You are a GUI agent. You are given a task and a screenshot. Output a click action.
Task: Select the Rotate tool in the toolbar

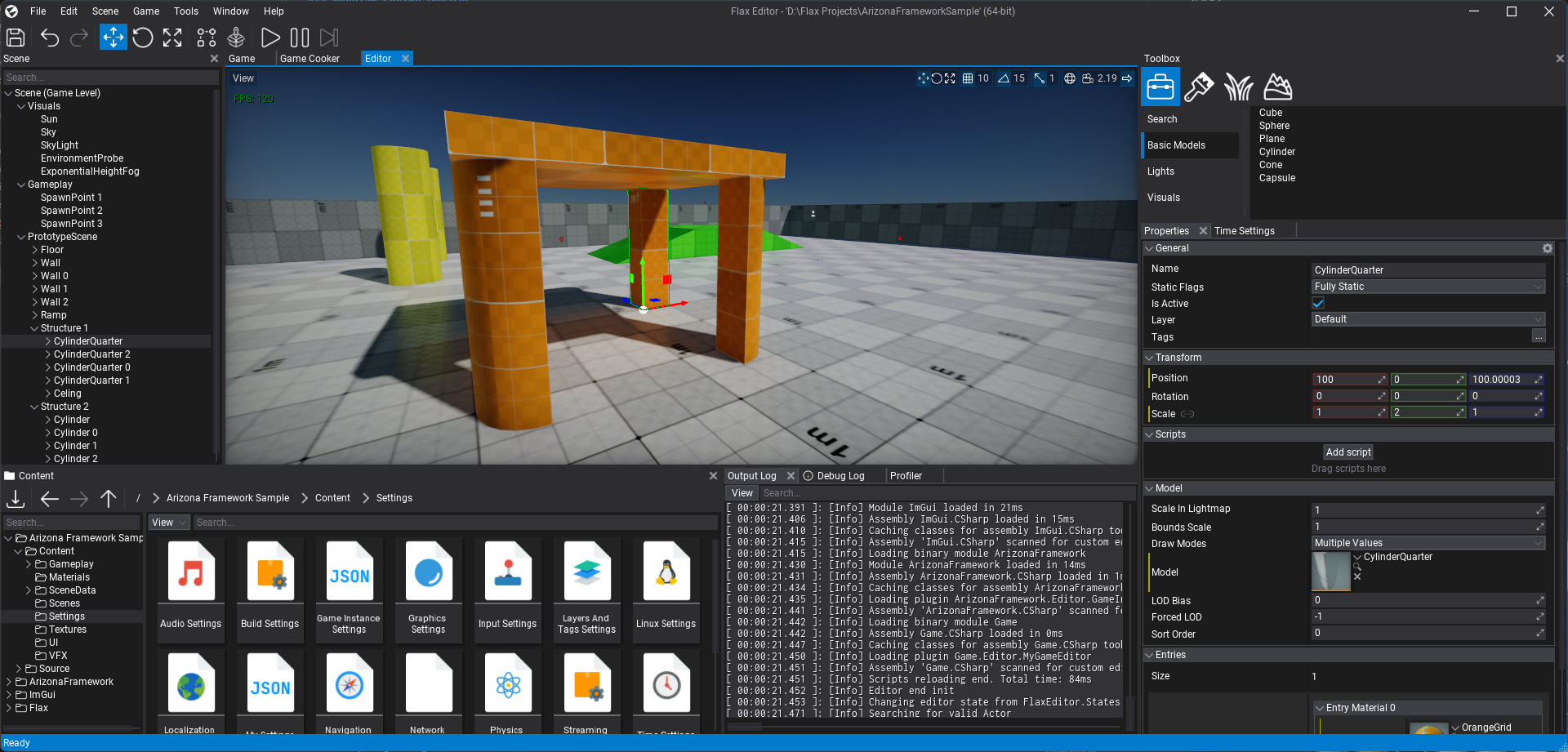point(142,38)
